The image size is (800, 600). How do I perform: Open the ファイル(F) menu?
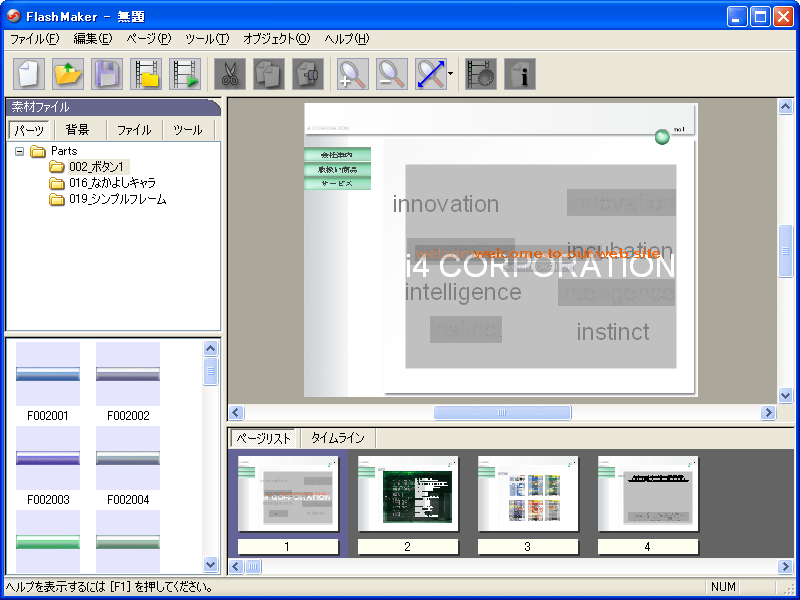click(x=35, y=39)
